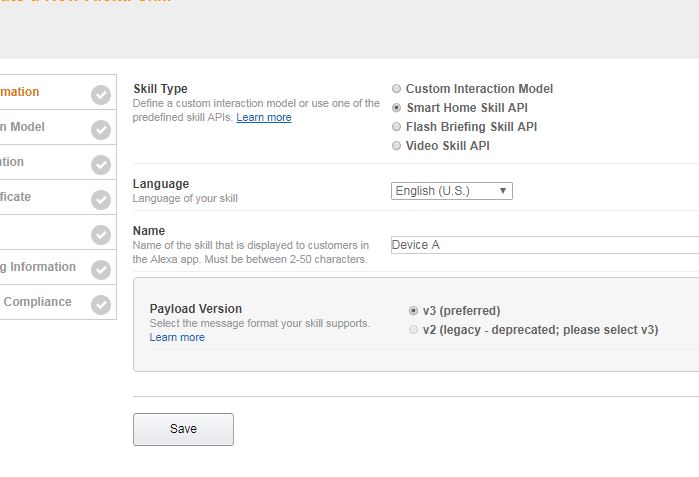Click the Name field containing Device A
The width and height of the screenshot is (699, 477).
(x=545, y=245)
